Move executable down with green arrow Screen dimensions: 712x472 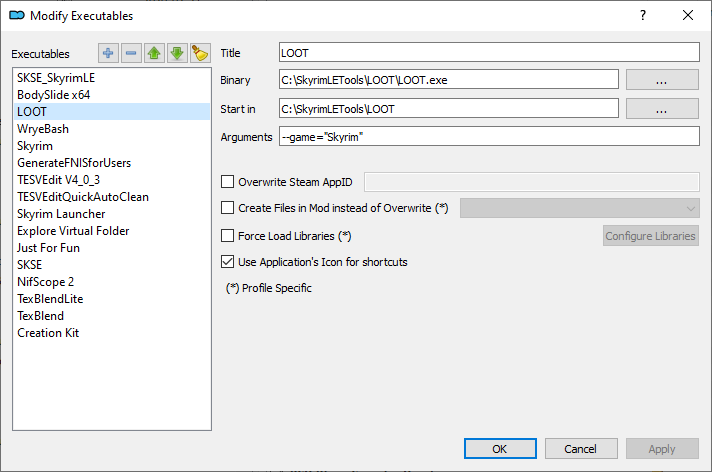tap(177, 54)
